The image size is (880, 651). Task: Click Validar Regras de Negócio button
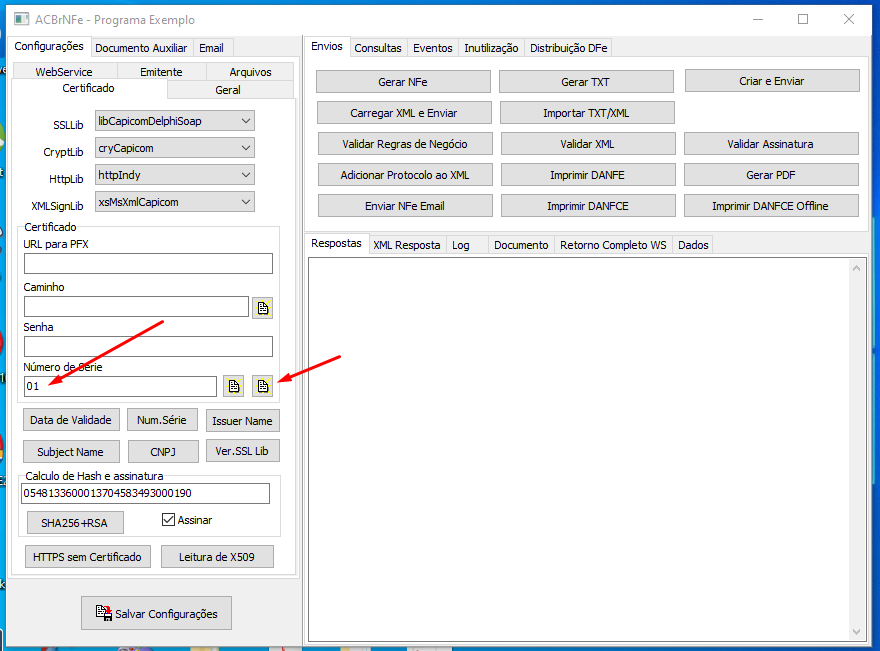[x=405, y=144]
